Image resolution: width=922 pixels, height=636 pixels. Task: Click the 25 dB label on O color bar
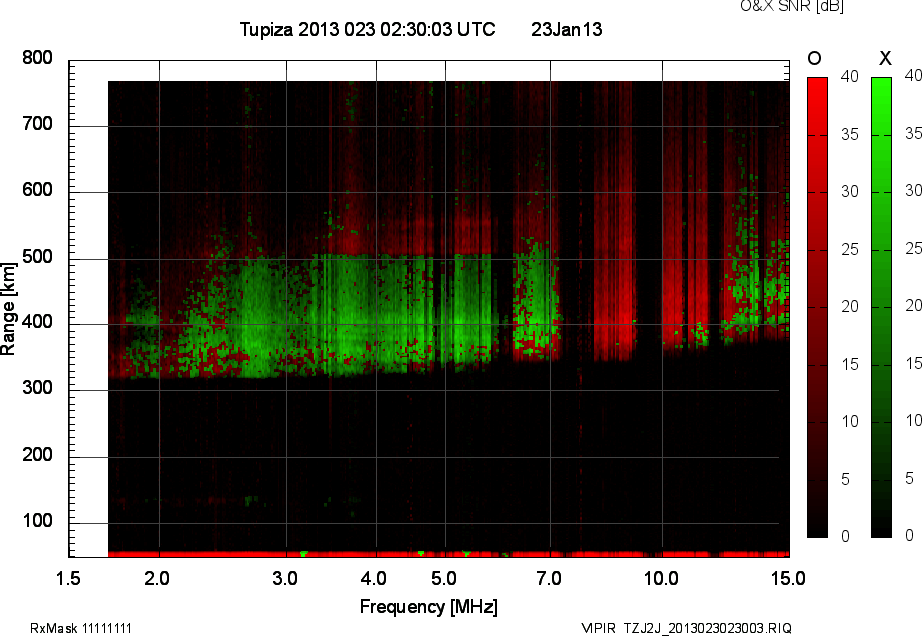click(850, 250)
